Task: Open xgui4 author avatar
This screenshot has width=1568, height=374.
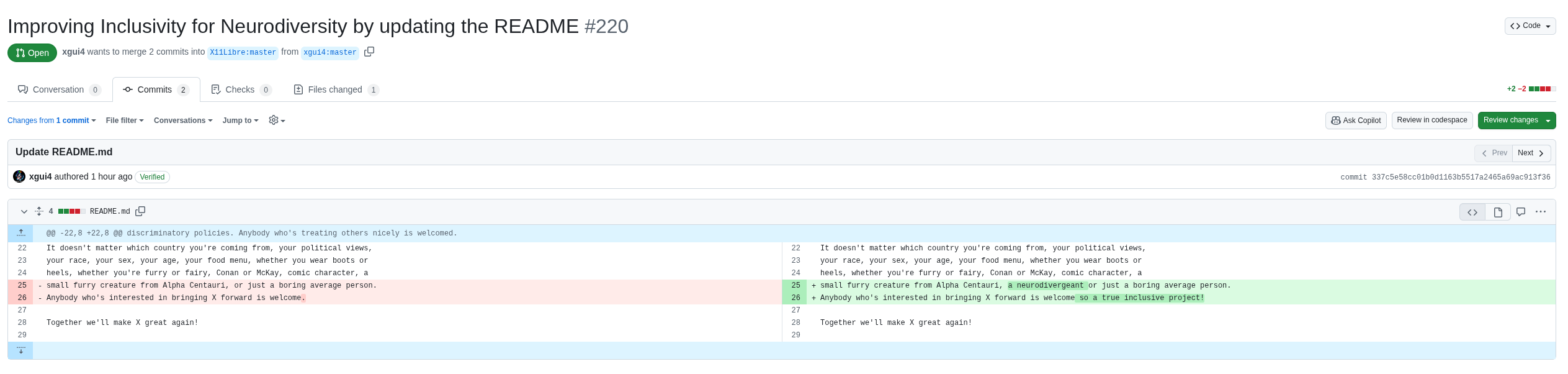Action: 19,176
